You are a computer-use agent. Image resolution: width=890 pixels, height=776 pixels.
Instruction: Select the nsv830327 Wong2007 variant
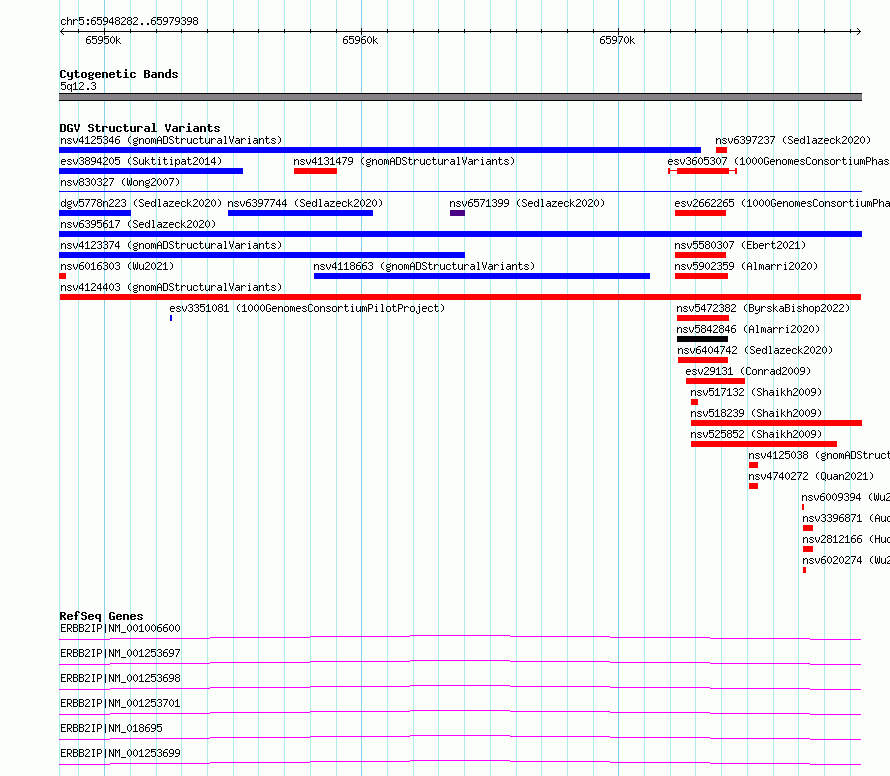tap(120, 182)
